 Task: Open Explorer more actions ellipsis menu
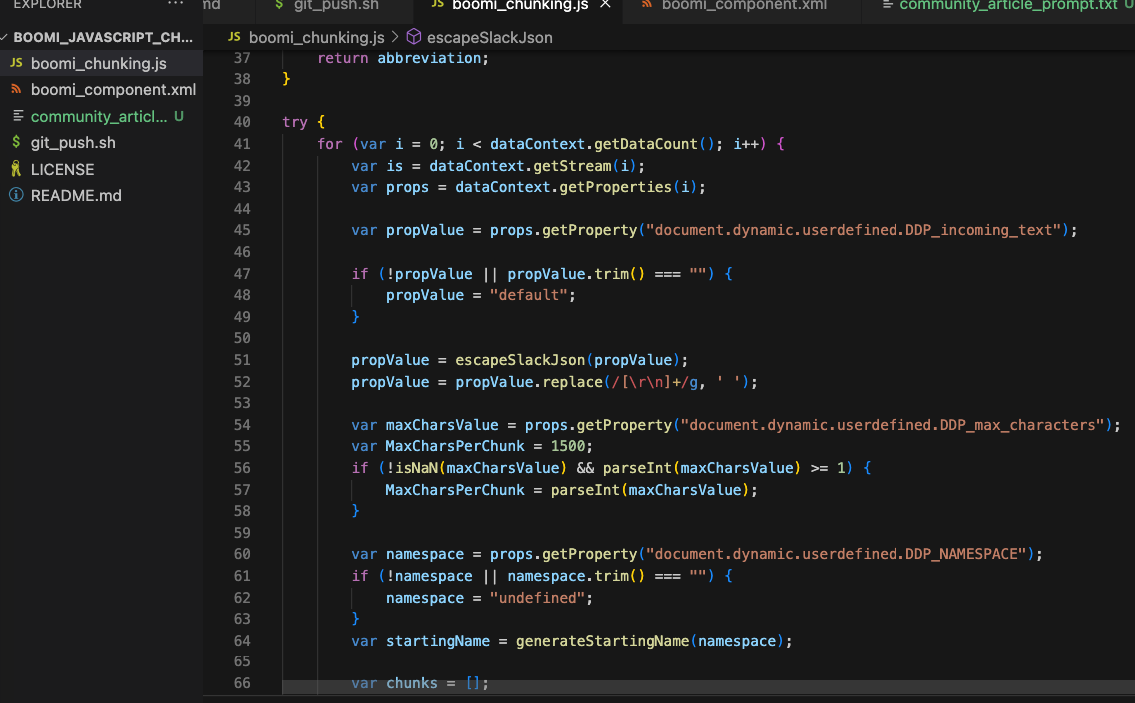pyautogui.click(x=176, y=5)
